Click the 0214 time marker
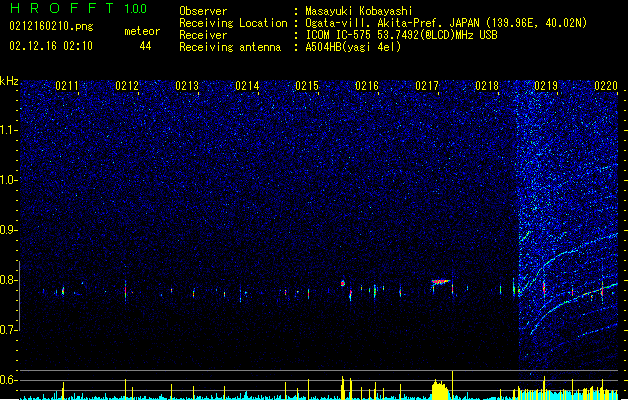The height and width of the screenshot is (400, 629). click(247, 86)
